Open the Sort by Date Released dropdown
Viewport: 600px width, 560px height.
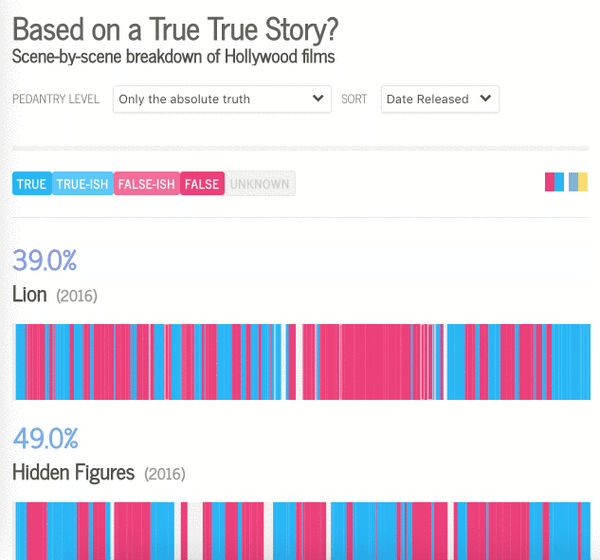439,99
